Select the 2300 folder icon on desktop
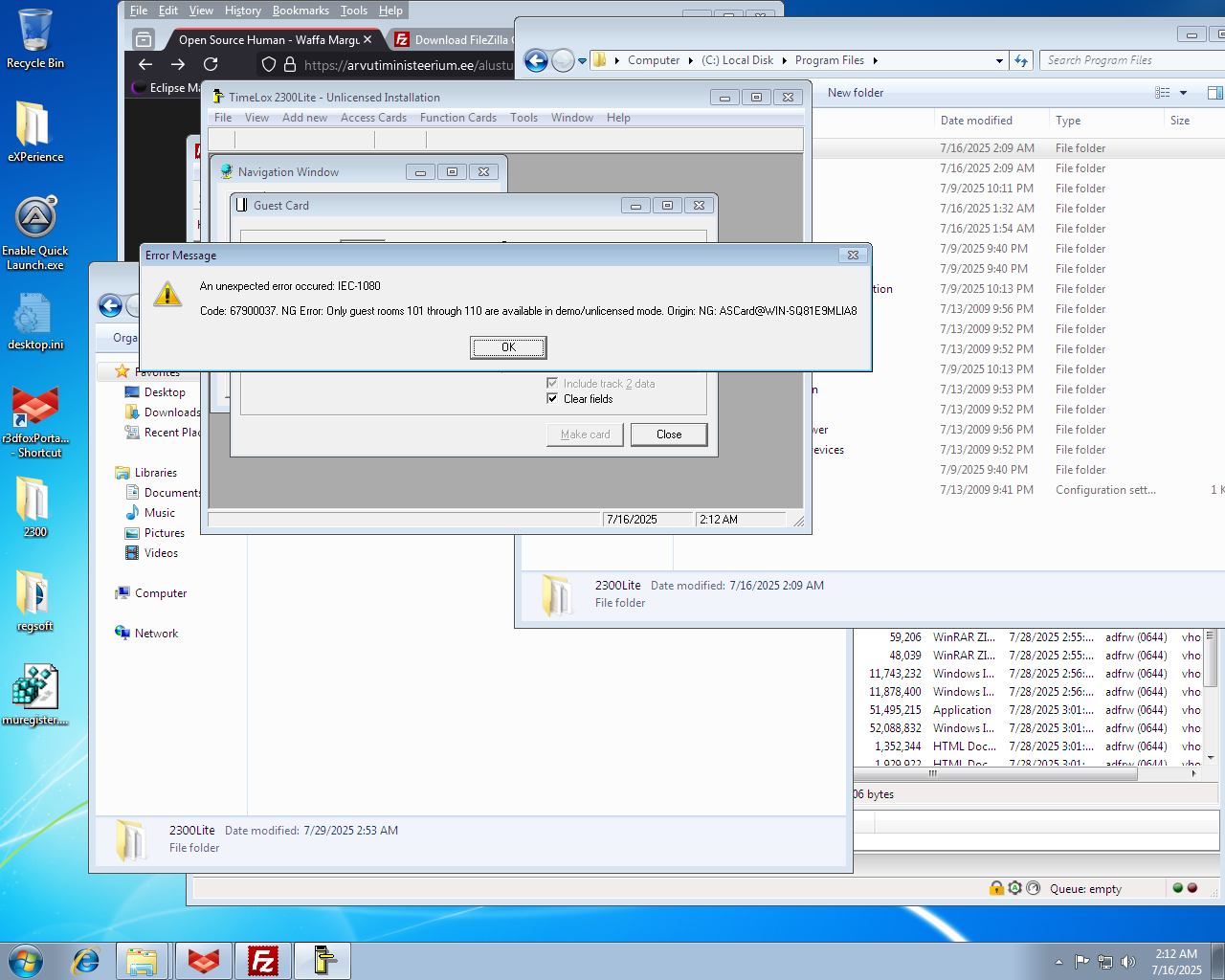The width and height of the screenshot is (1225, 980). pyautogui.click(x=35, y=506)
